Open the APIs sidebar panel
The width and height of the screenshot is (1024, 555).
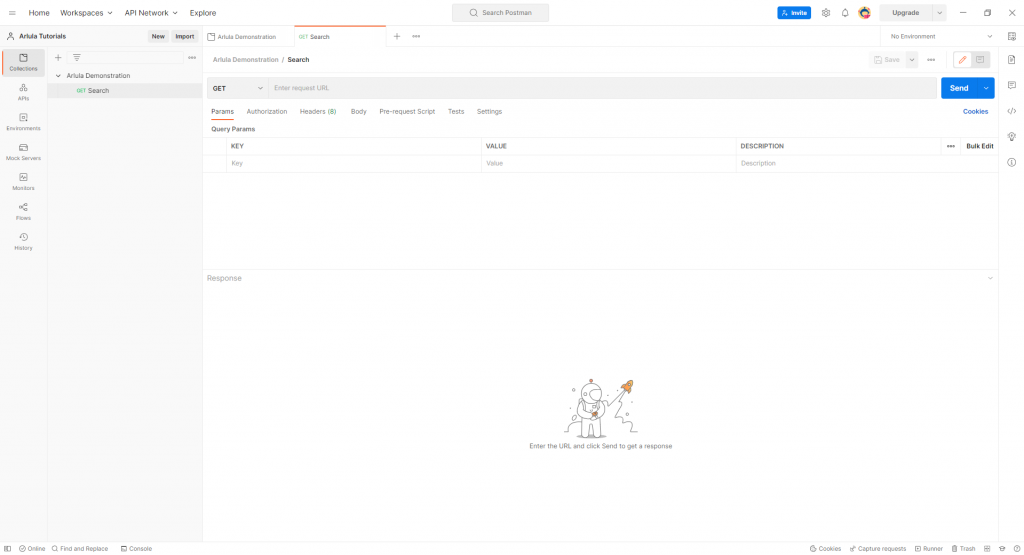click(24, 92)
